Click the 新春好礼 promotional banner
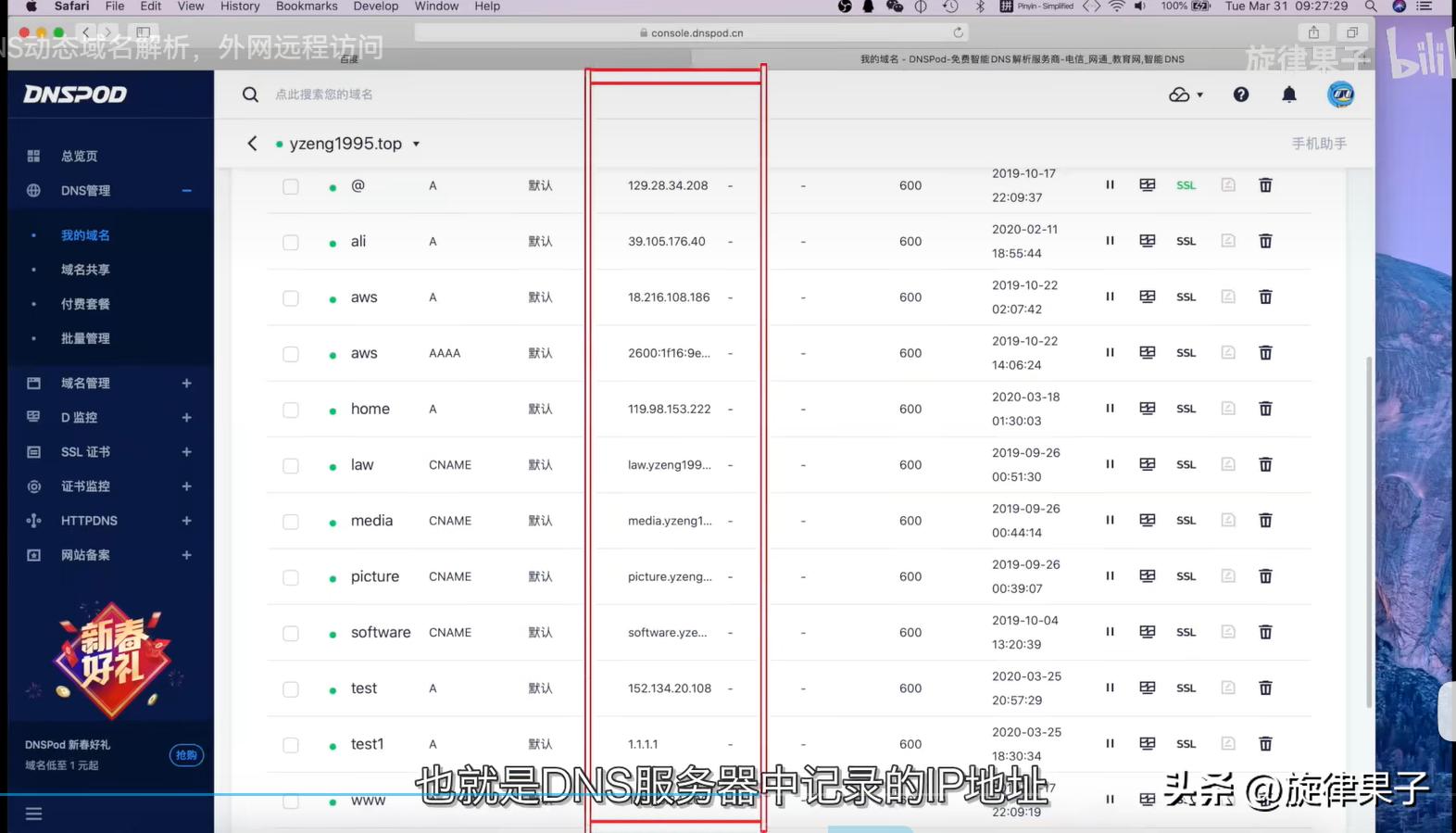 (111, 660)
